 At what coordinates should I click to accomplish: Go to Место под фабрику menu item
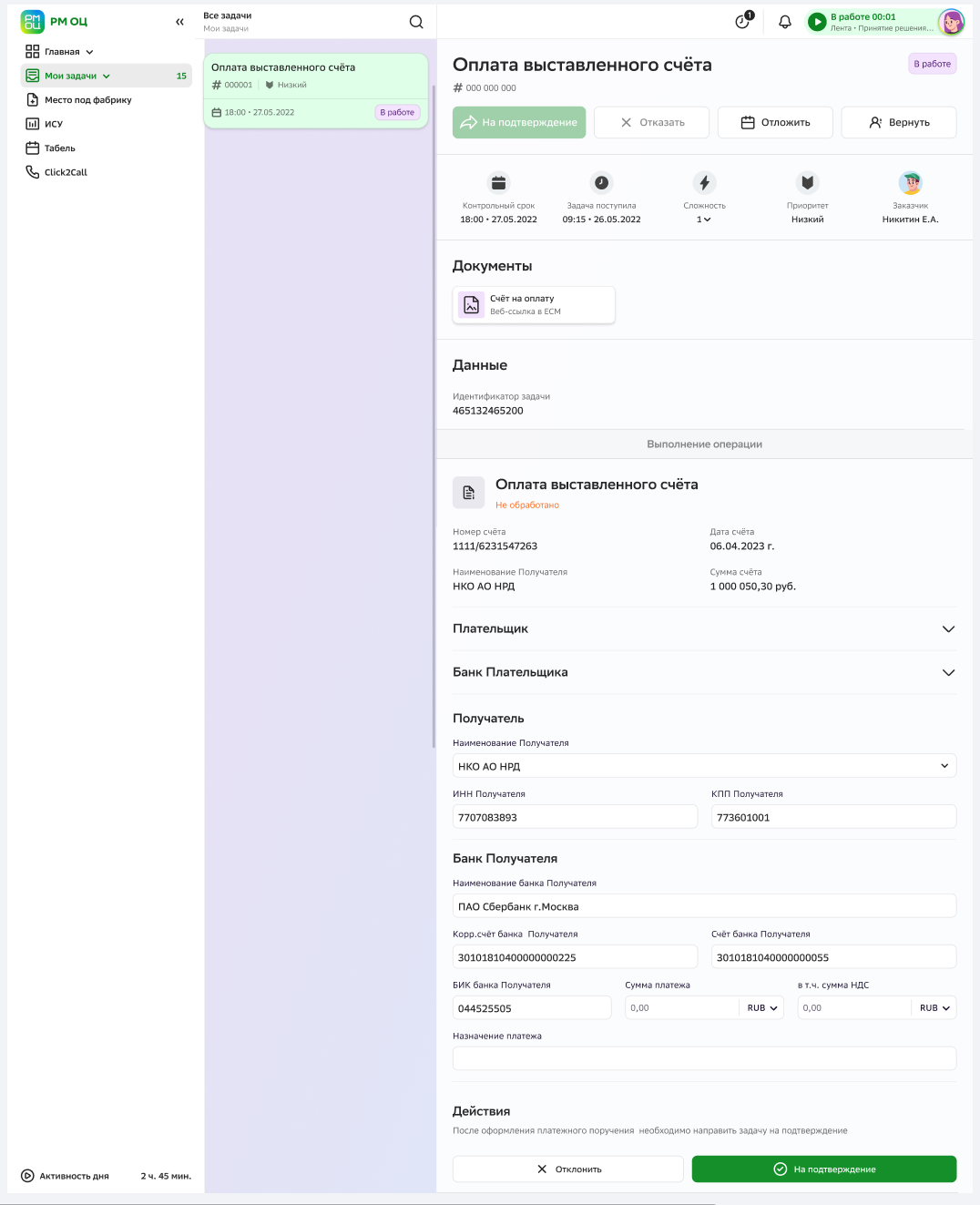(x=87, y=100)
